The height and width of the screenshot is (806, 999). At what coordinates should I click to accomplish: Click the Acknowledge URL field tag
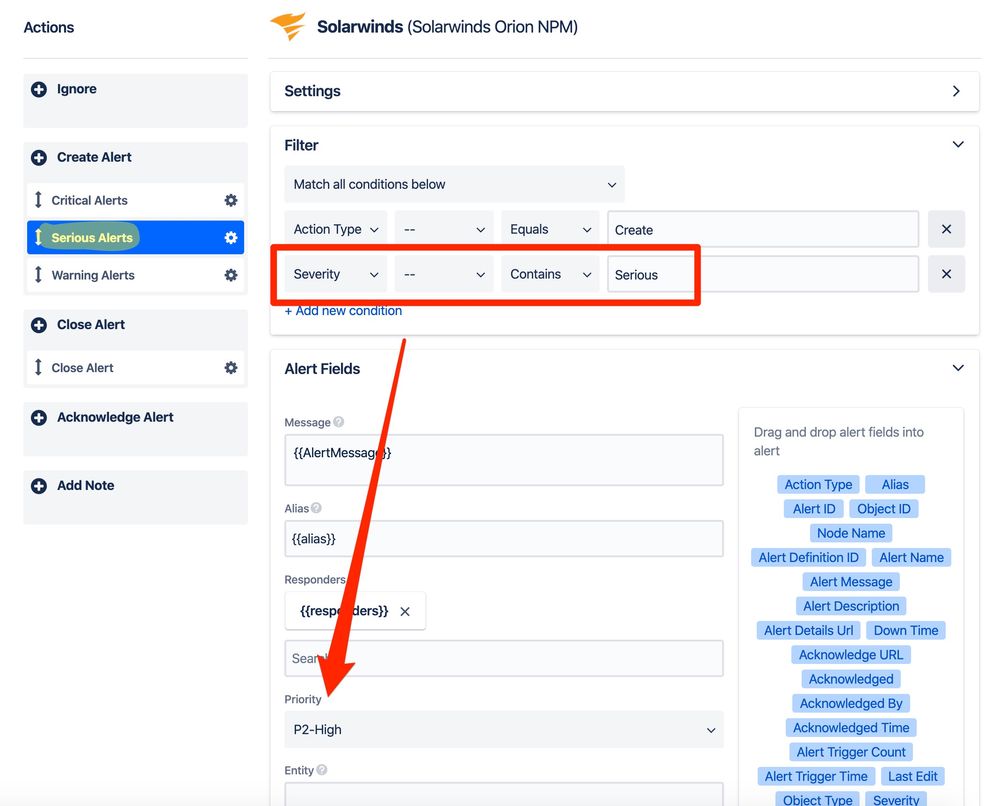[851, 654]
